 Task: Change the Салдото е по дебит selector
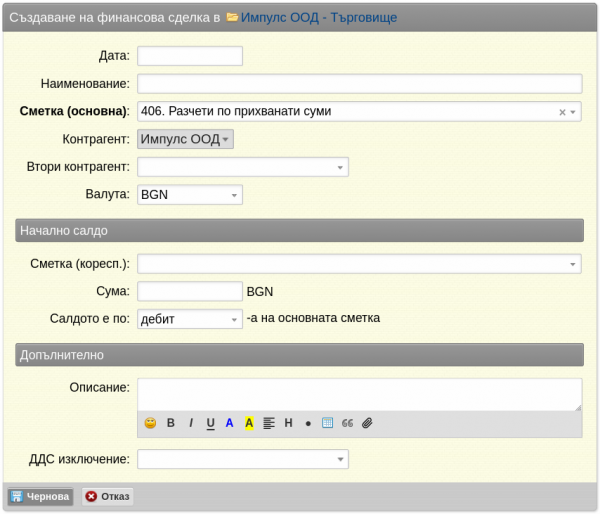(x=190, y=319)
